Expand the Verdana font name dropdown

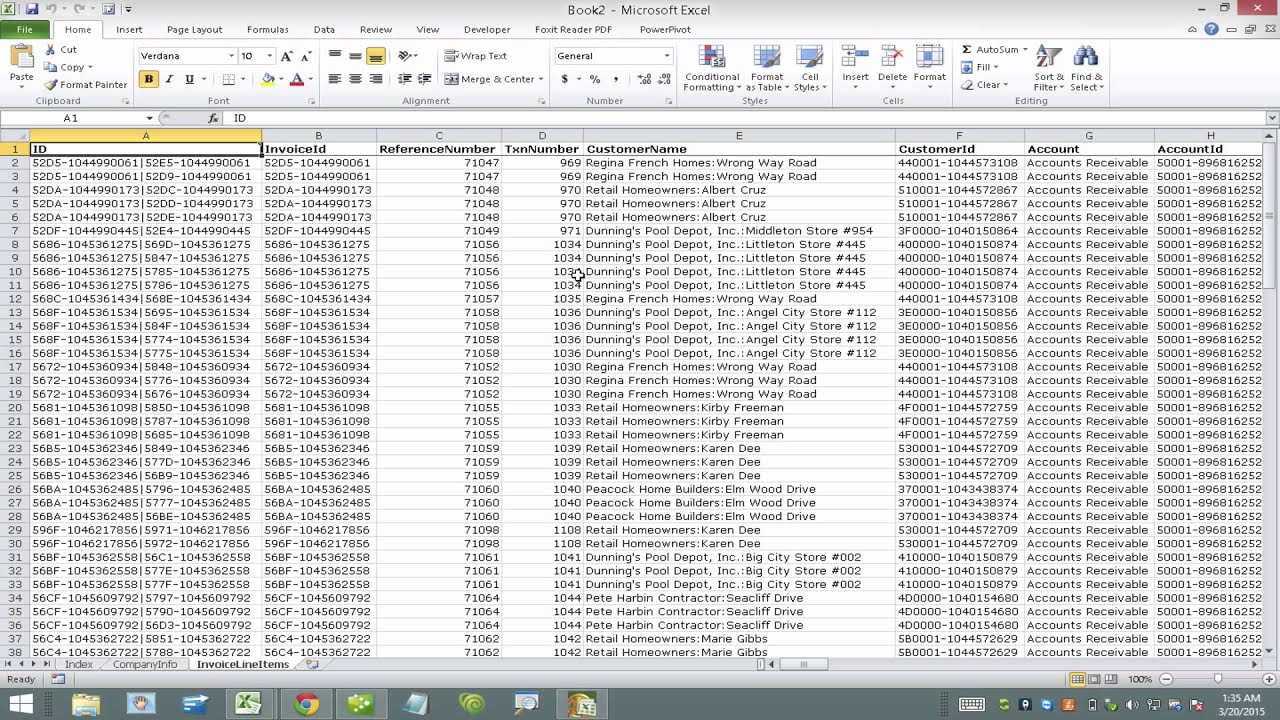231,56
